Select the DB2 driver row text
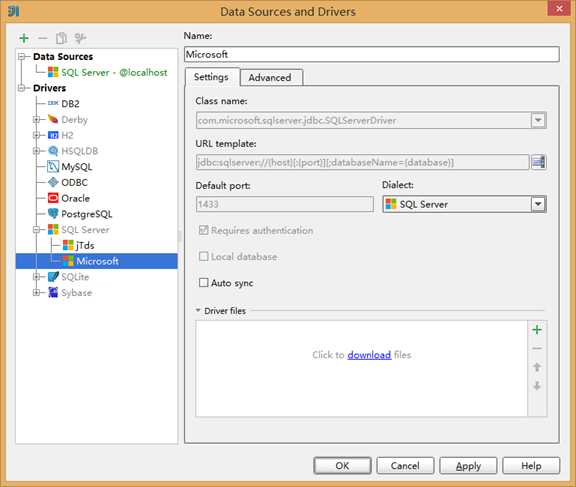This screenshot has width=576, height=487. click(71, 104)
